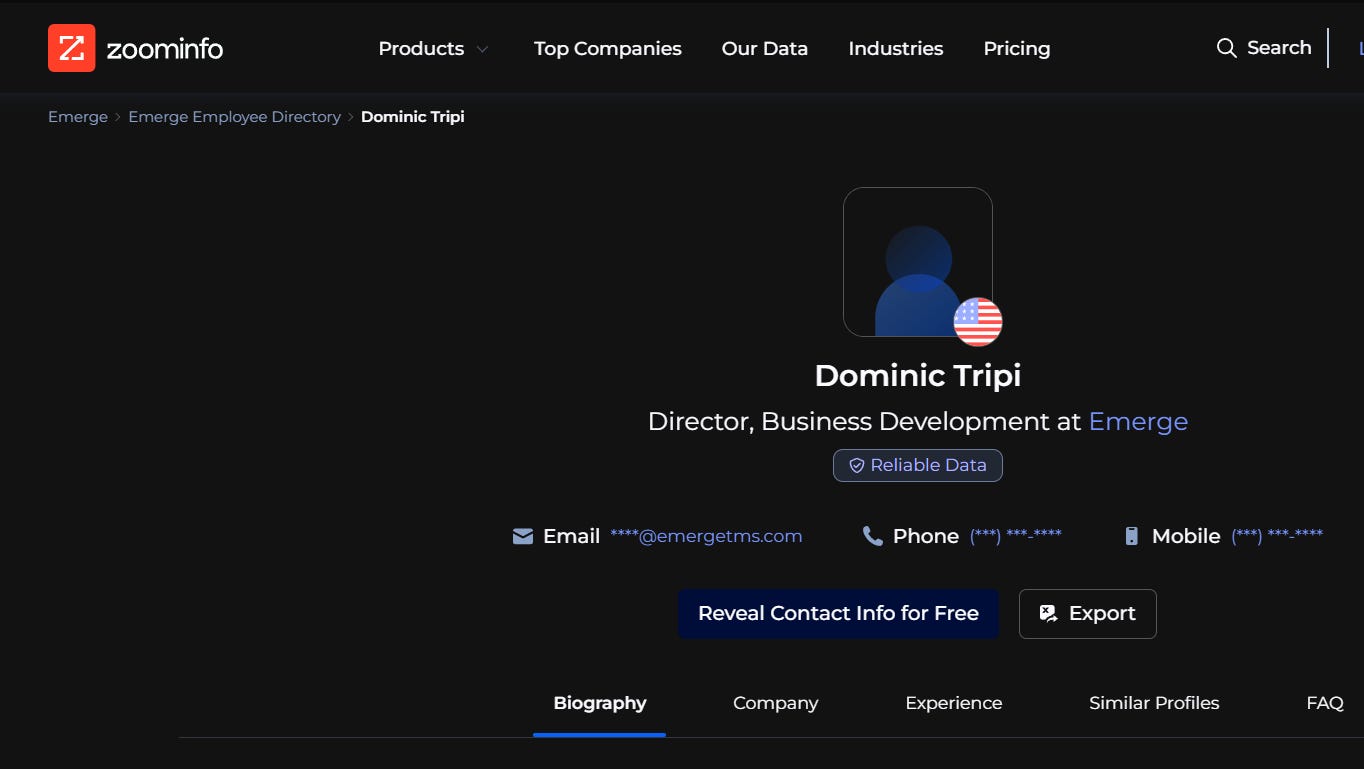This screenshot has width=1364, height=769.
Task: Click the email envelope icon
Action: point(523,536)
